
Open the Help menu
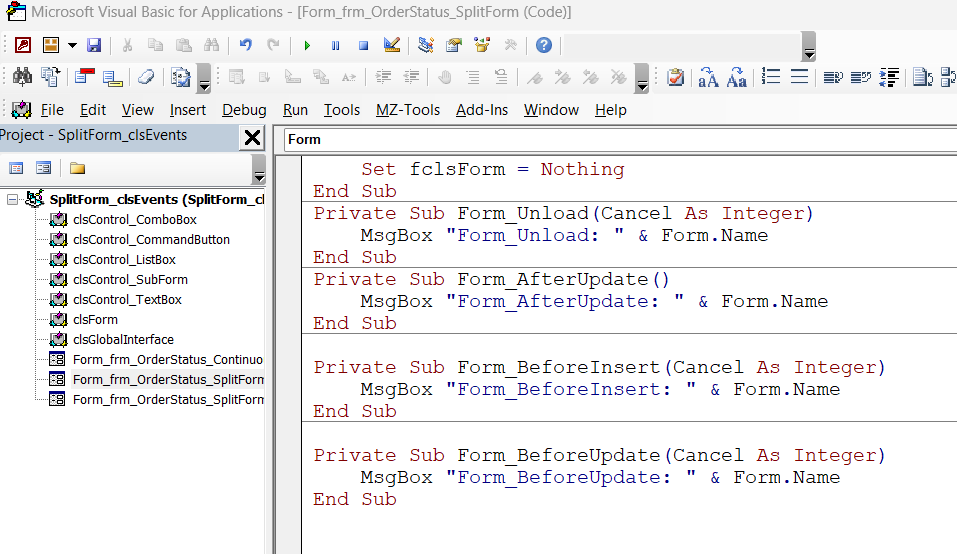point(610,110)
